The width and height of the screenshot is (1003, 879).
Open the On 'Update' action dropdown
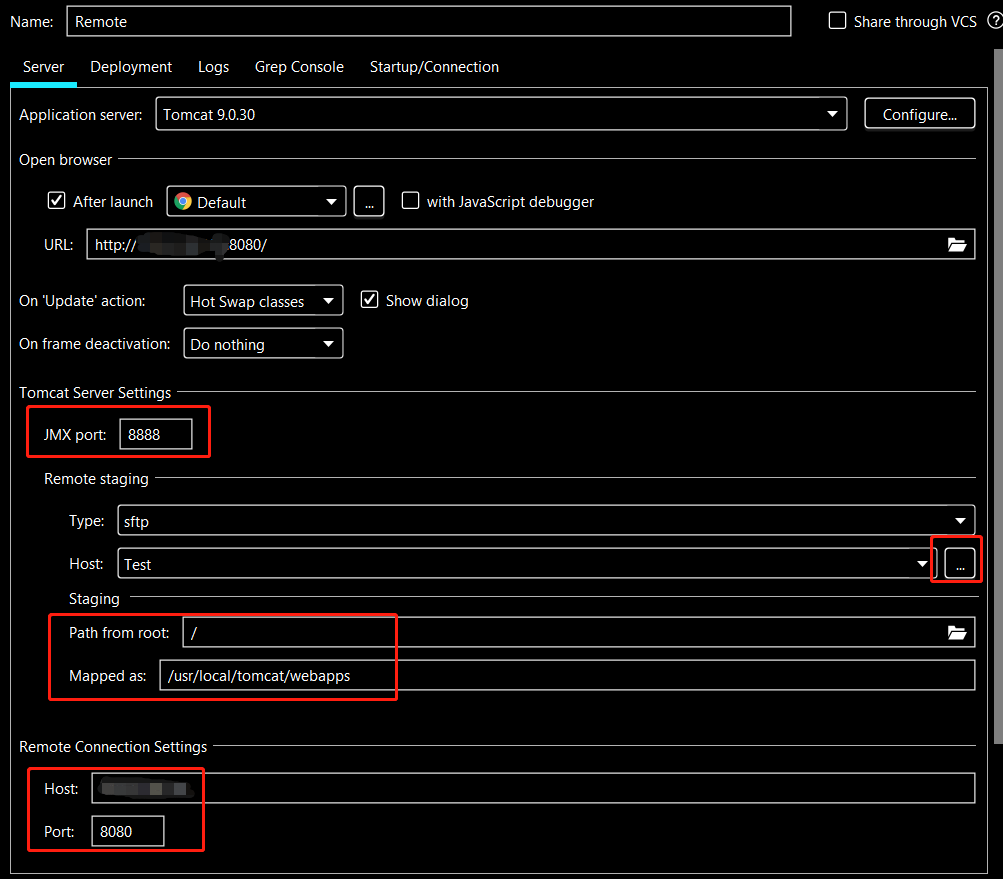pyautogui.click(x=263, y=301)
